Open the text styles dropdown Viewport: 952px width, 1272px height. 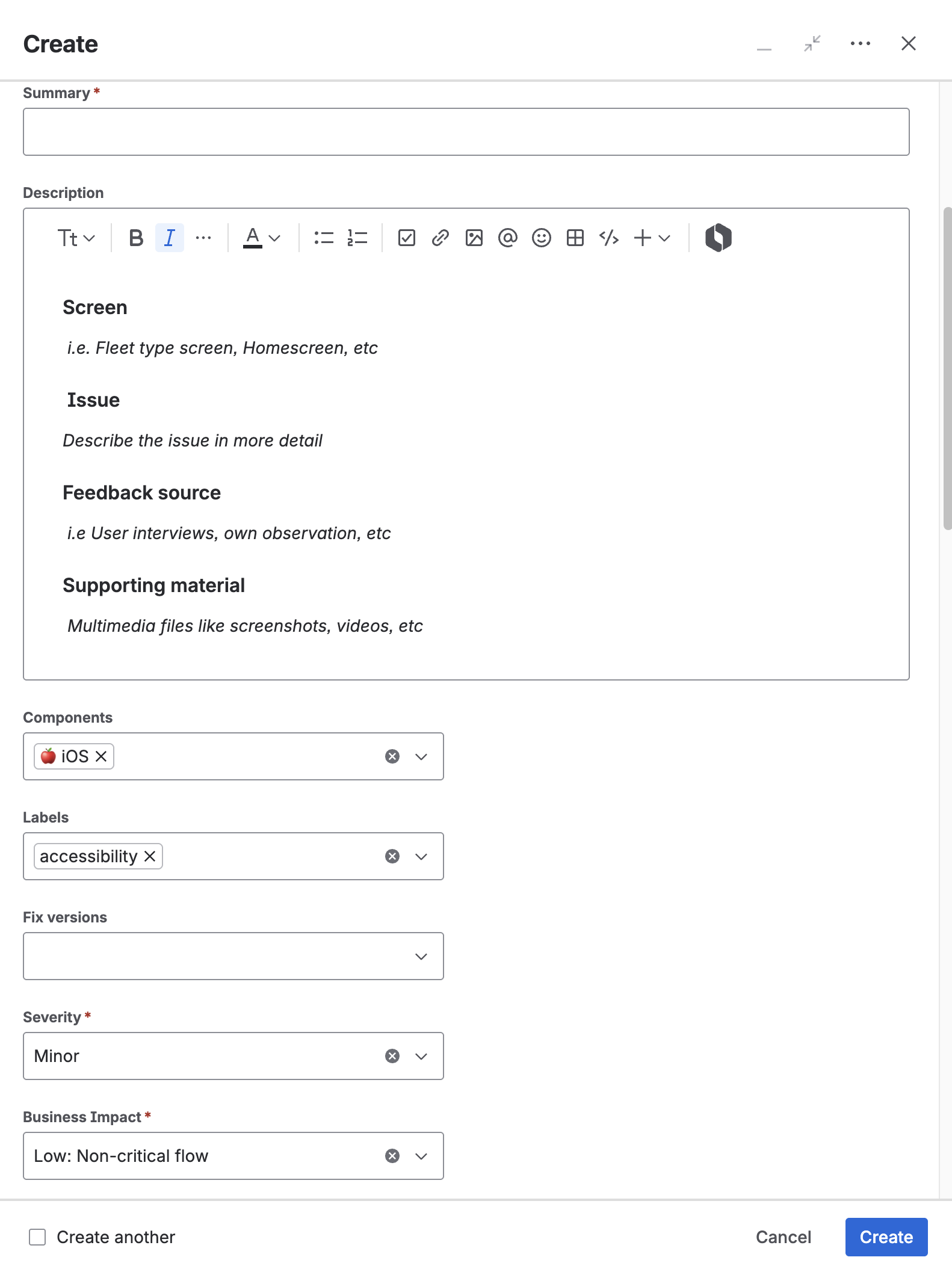76,238
